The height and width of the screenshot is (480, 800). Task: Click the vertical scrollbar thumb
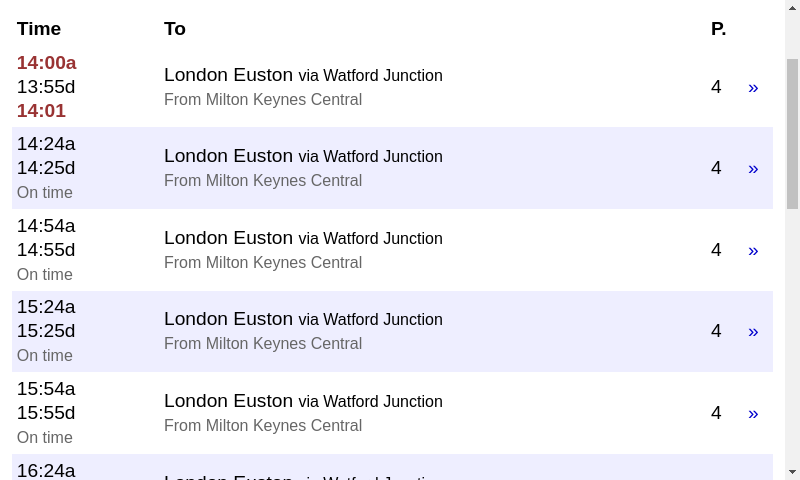pyautogui.click(x=792, y=134)
